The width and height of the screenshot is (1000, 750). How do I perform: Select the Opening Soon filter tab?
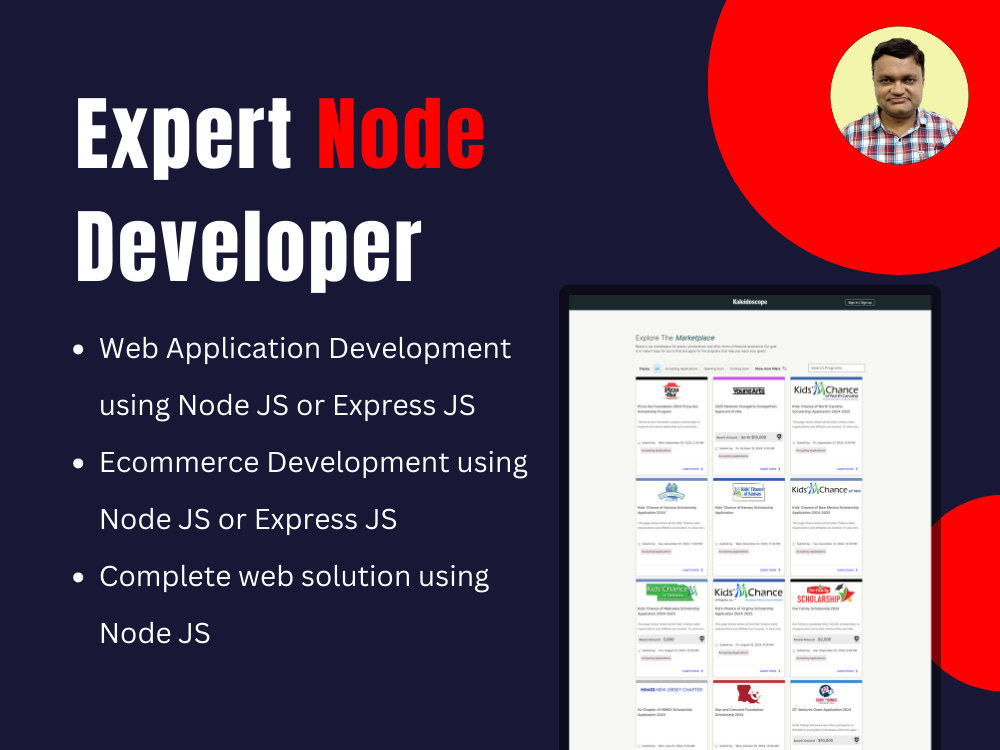pos(714,369)
